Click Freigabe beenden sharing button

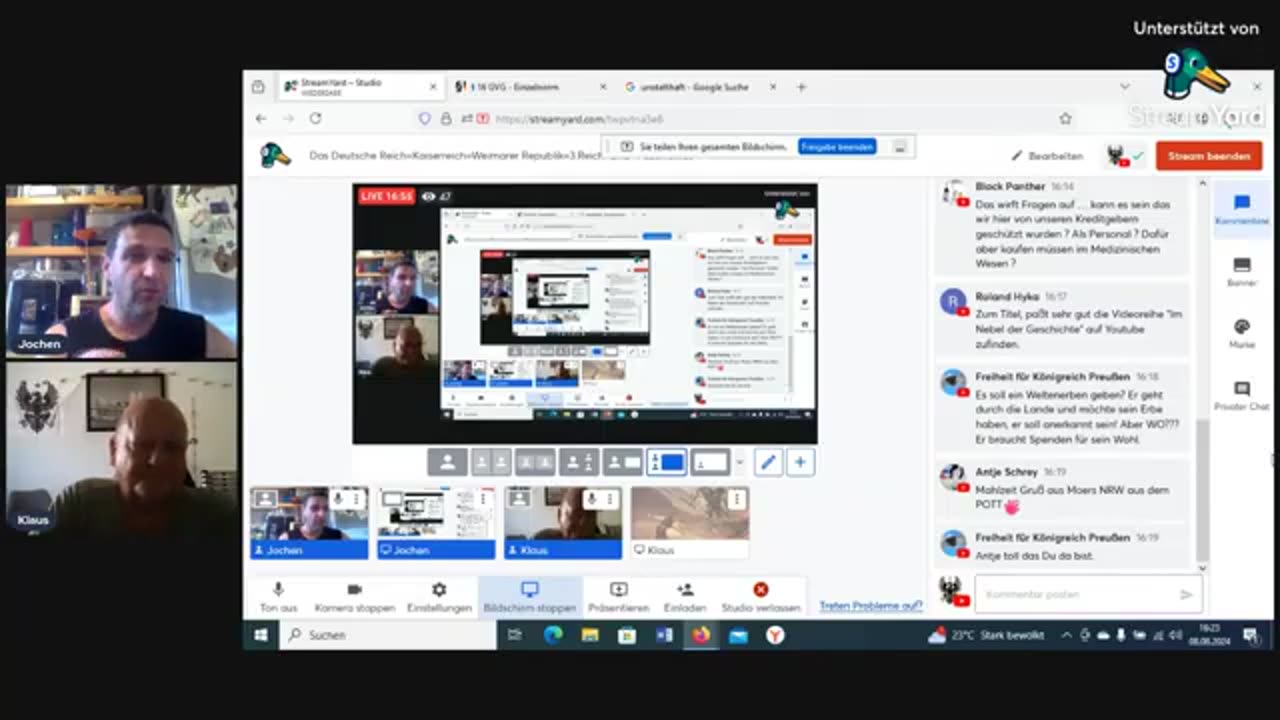click(x=837, y=147)
